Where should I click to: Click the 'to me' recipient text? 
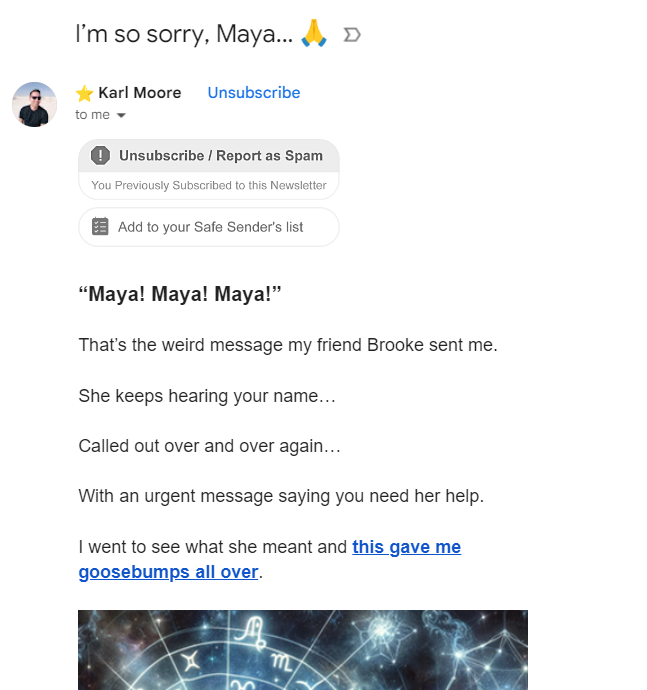point(92,115)
